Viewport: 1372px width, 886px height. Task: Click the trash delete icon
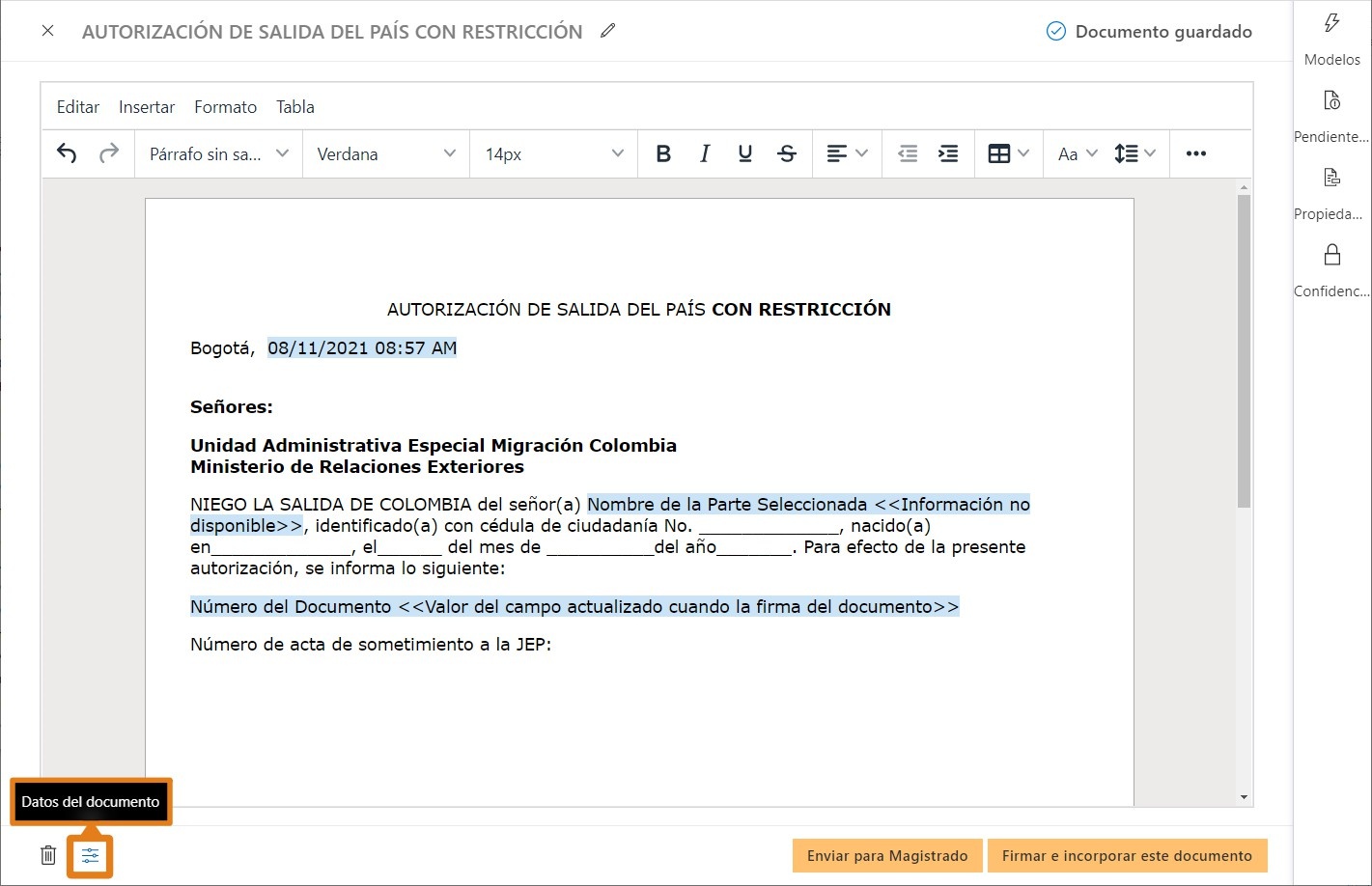coord(48,855)
